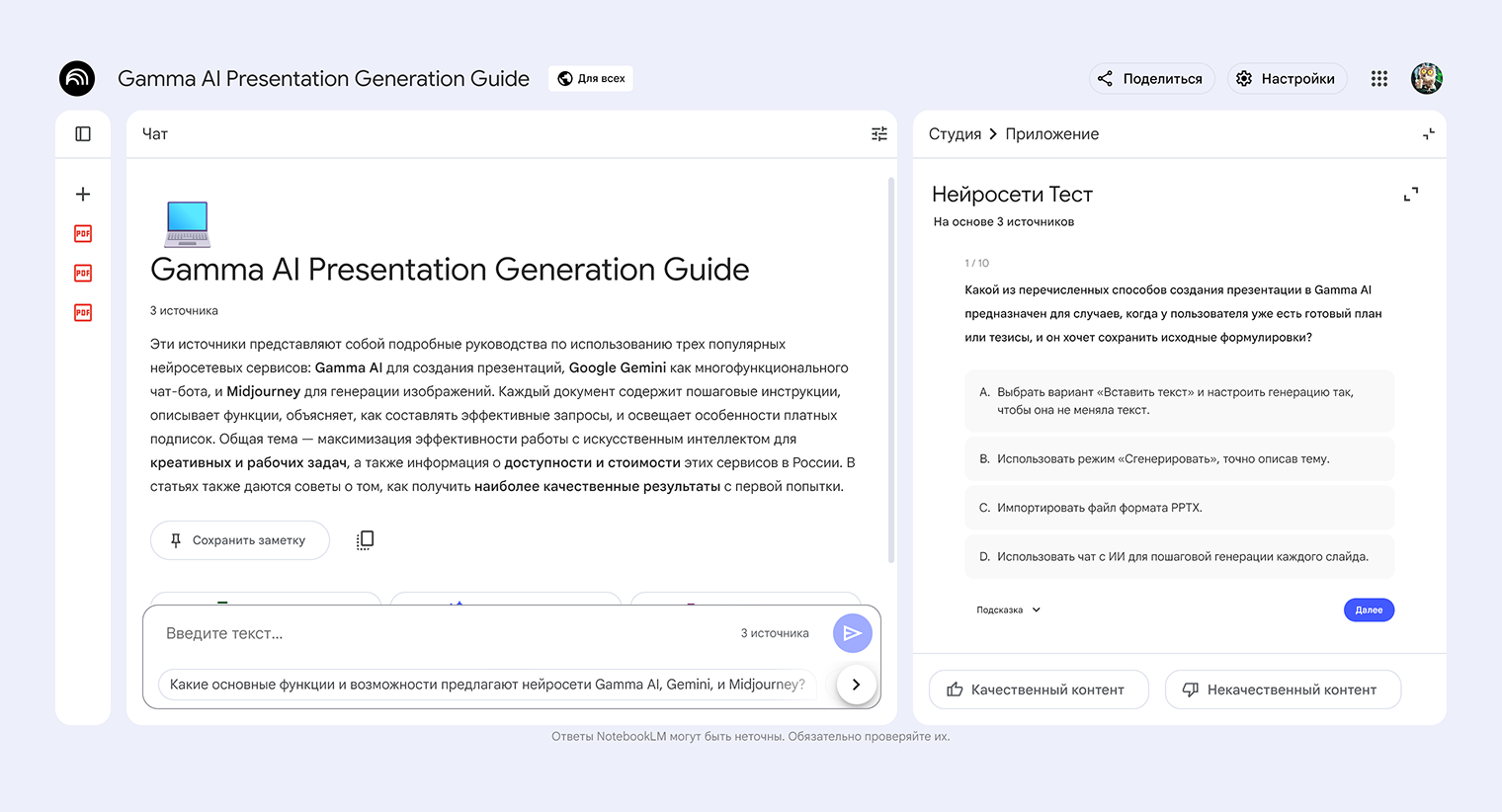1502x812 pixels.
Task: Click the chat panel scrollbar
Action: click(890, 370)
